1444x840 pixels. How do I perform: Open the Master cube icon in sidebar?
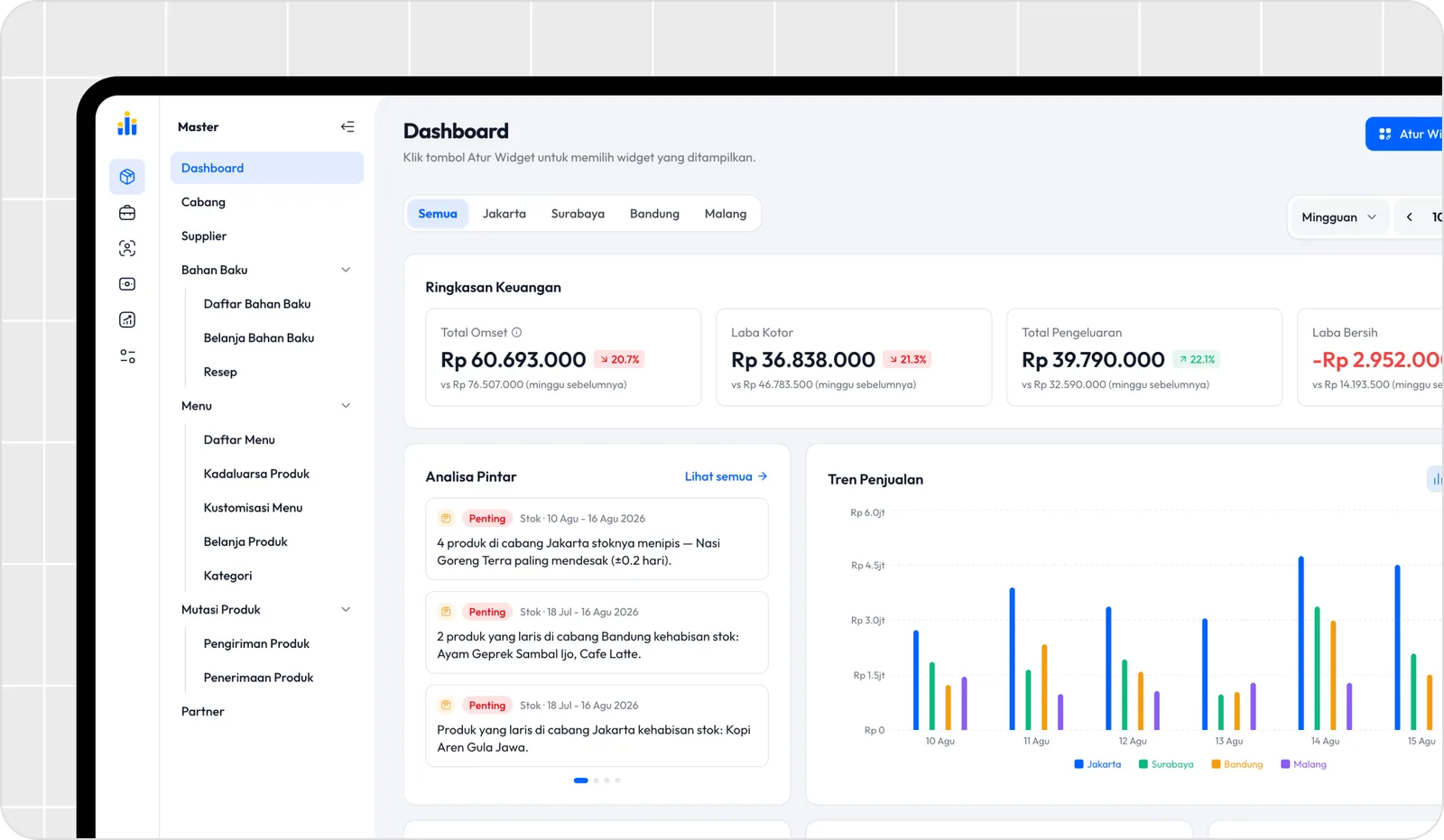point(127,177)
